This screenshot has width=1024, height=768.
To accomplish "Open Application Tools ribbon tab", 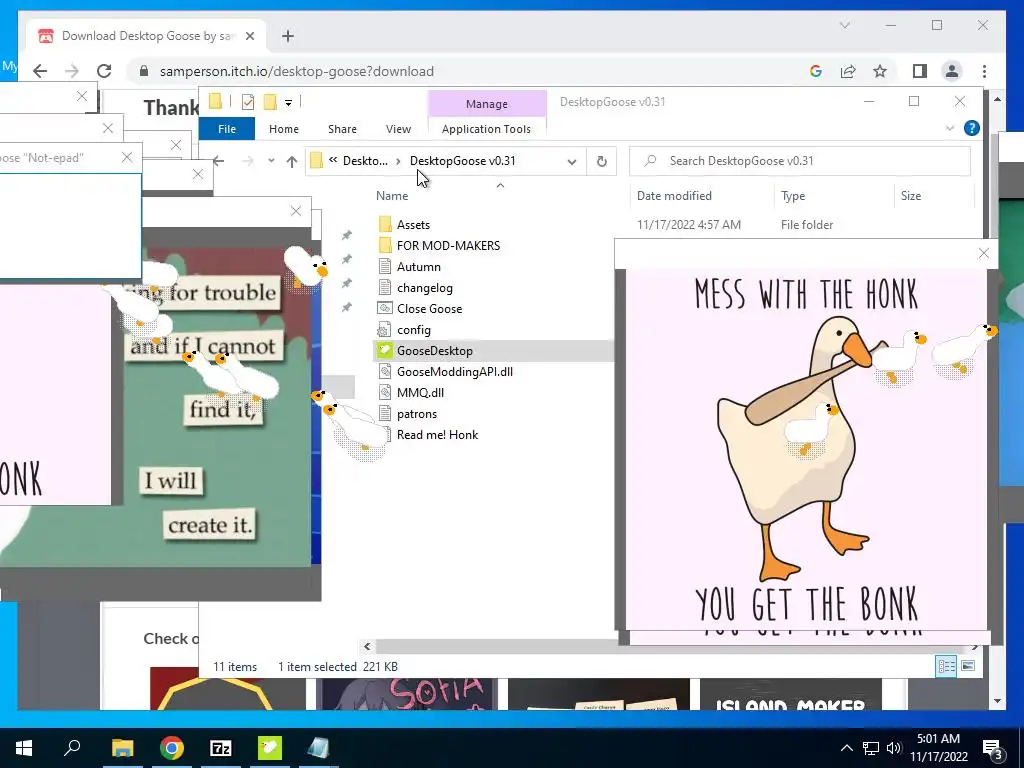I will point(486,129).
